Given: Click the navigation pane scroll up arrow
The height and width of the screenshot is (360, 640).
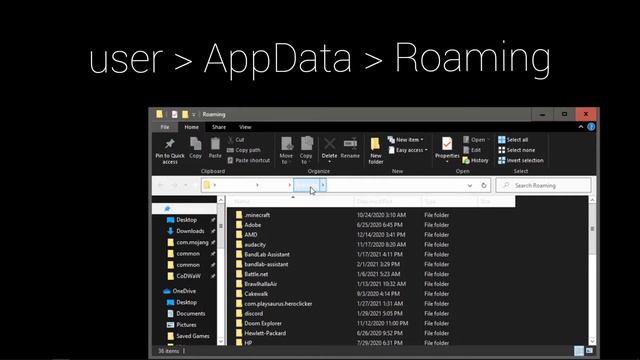Looking at the screenshot, I should [221, 200].
